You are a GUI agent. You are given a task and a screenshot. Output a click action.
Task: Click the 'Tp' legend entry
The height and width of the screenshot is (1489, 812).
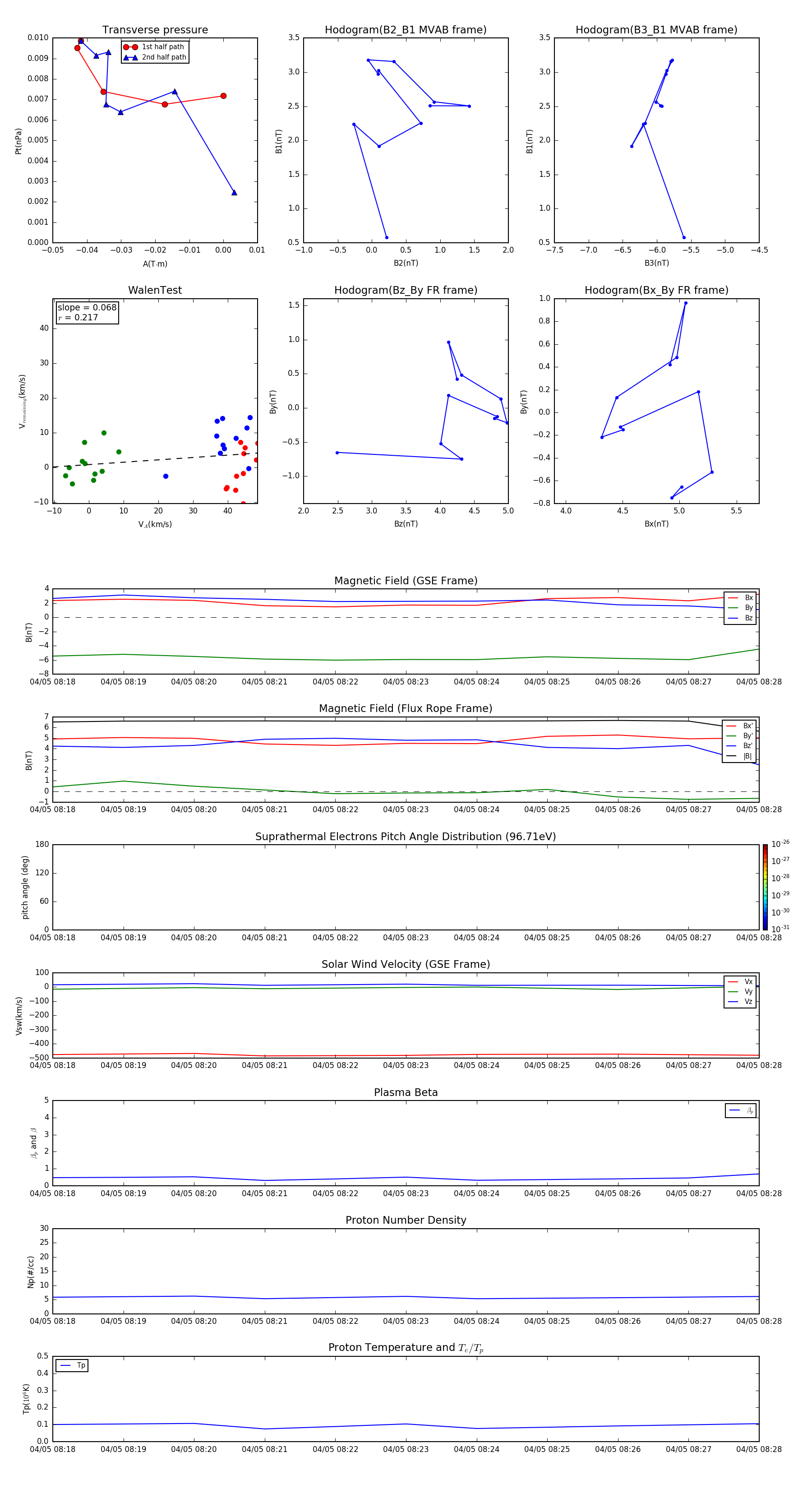click(72, 1366)
